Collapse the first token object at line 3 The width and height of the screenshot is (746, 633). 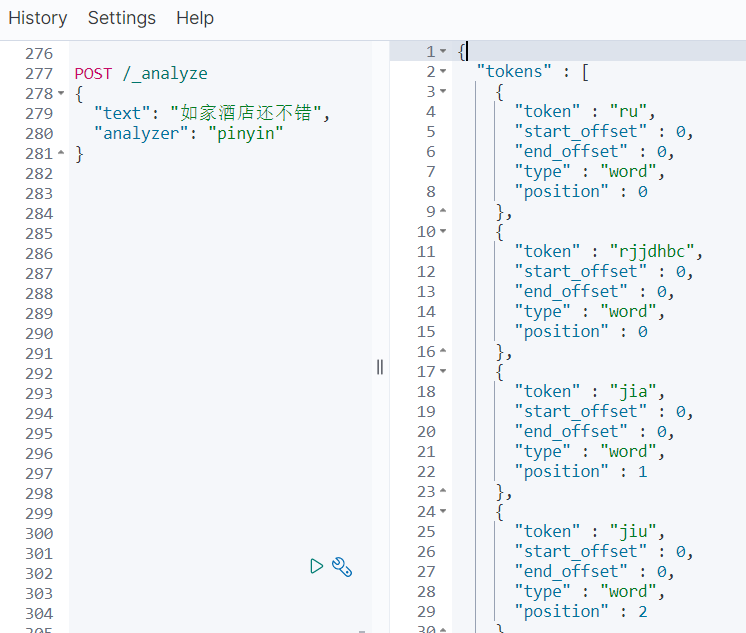(x=443, y=91)
